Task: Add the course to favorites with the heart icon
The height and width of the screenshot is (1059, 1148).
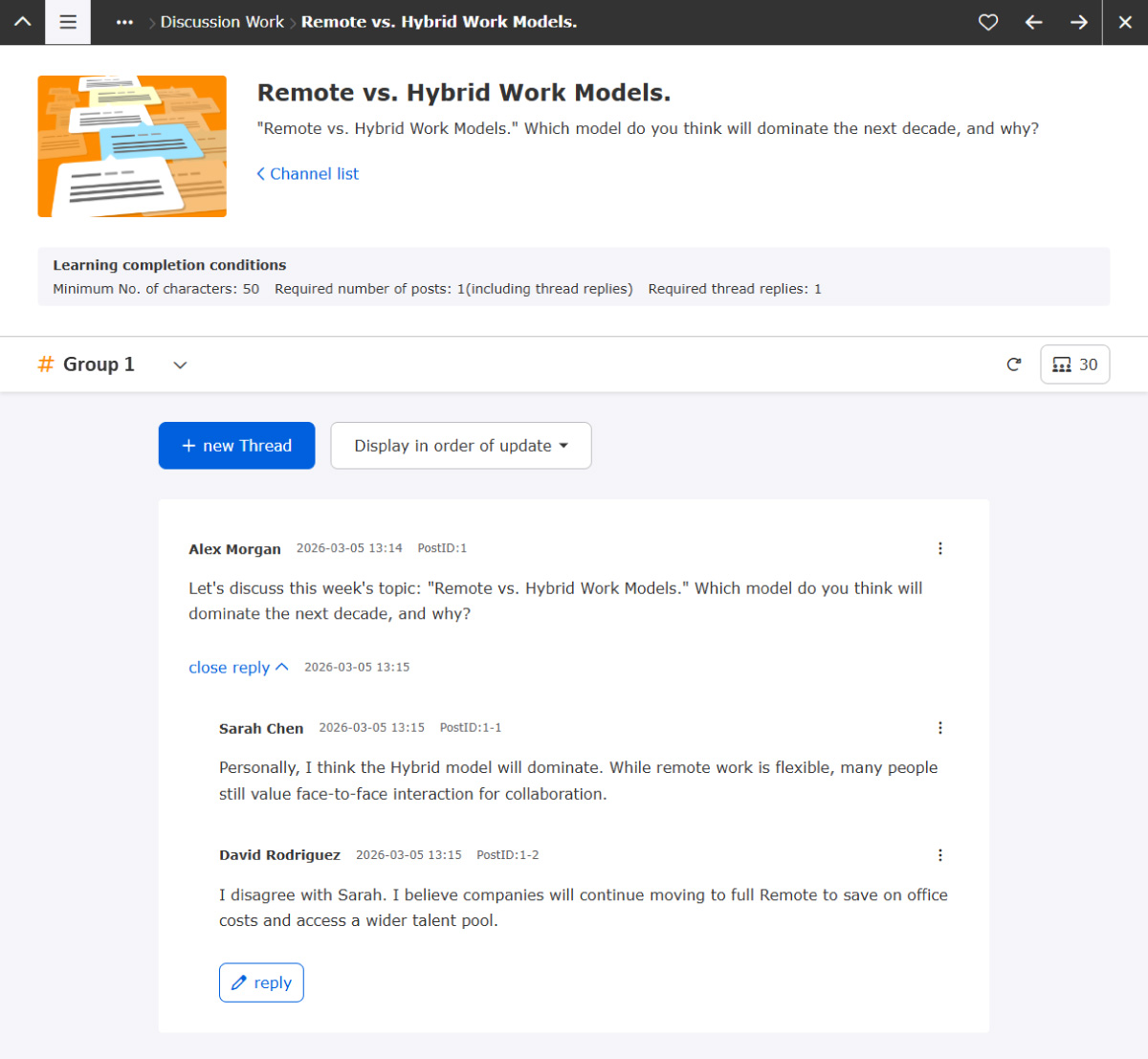Action: pyautogui.click(x=988, y=22)
